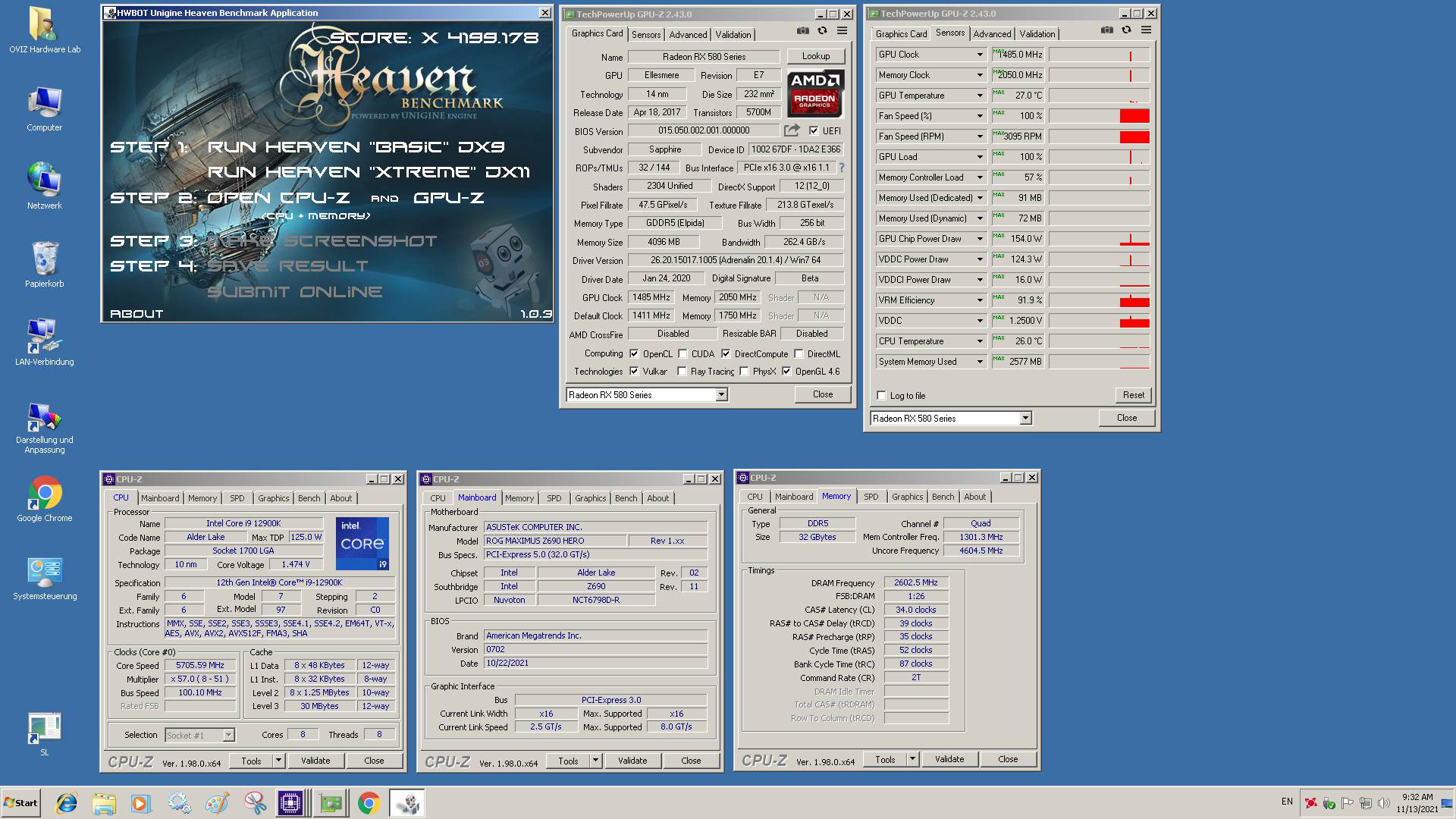1456x819 pixels.
Task: Toggle the Ray Tracing checkbox
Action: [682, 372]
